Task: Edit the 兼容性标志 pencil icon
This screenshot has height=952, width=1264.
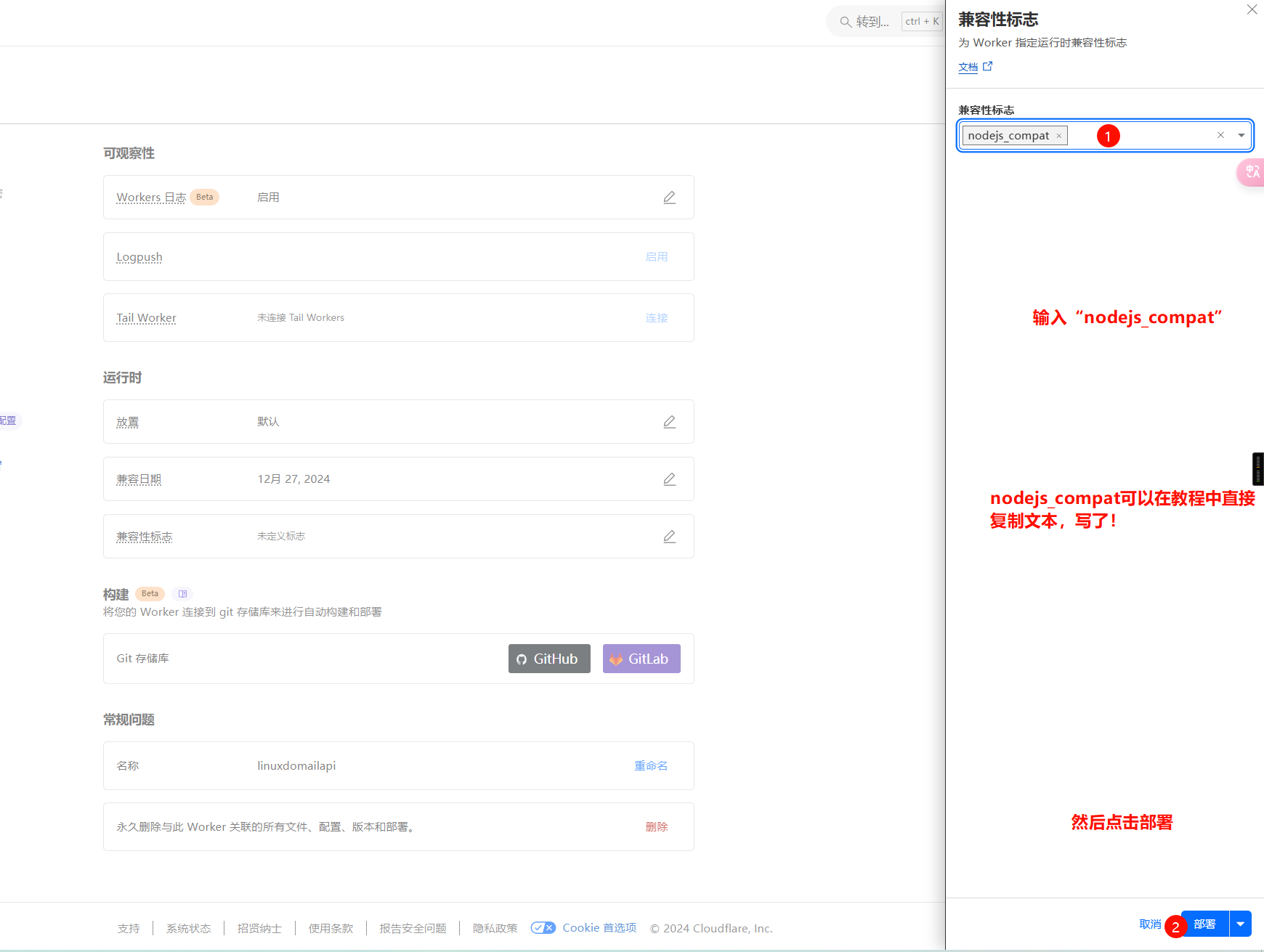Action: [x=669, y=537]
